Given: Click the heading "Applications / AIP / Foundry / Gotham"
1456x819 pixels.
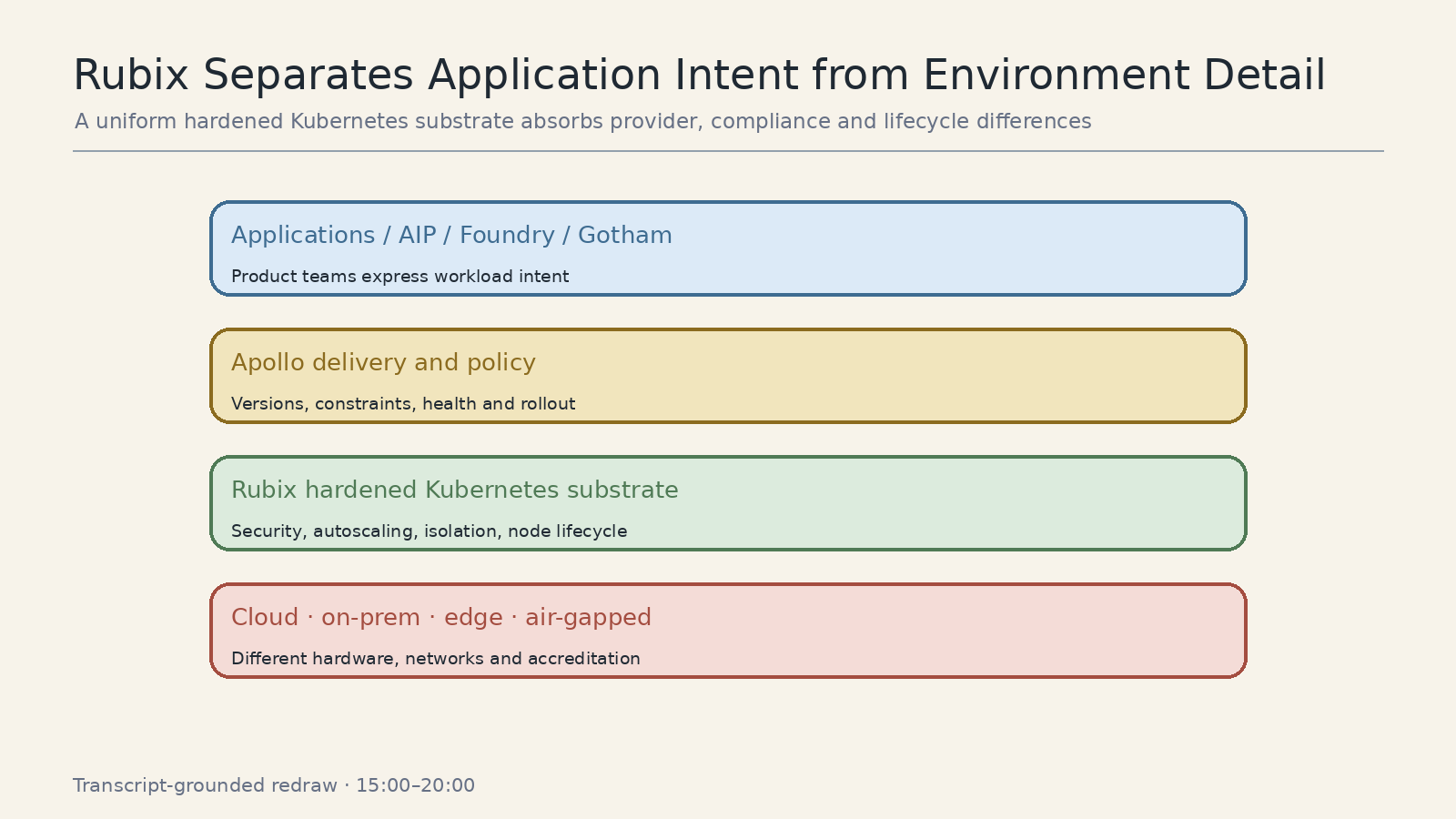Looking at the screenshot, I should pyautogui.click(x=451, y=236).
